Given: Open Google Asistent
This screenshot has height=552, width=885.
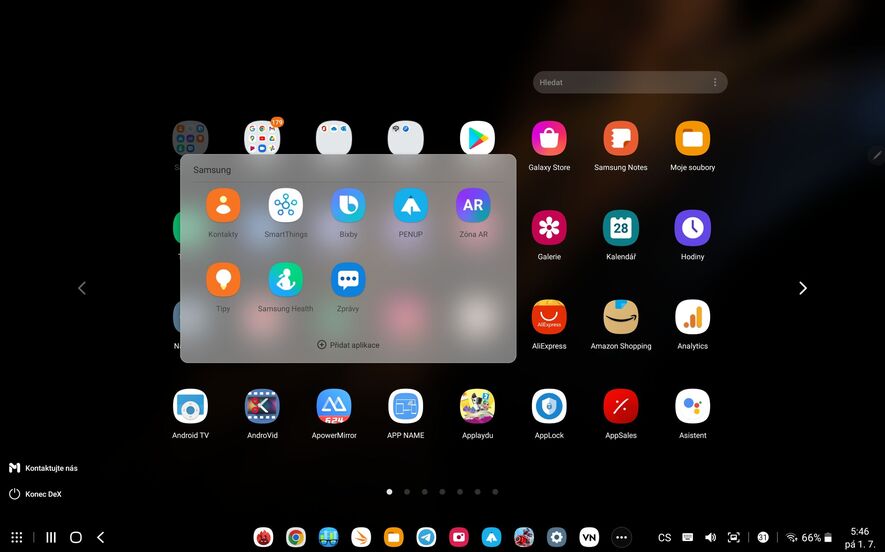Looking at the screenshot, I should point(693,406).
